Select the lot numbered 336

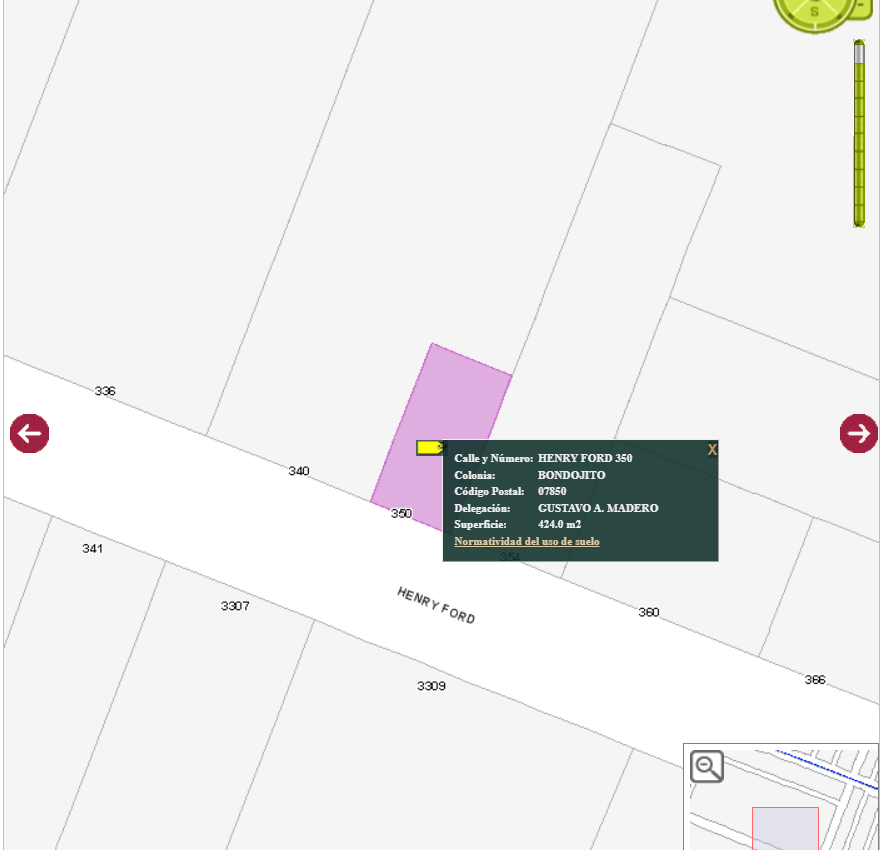point(105,391)
